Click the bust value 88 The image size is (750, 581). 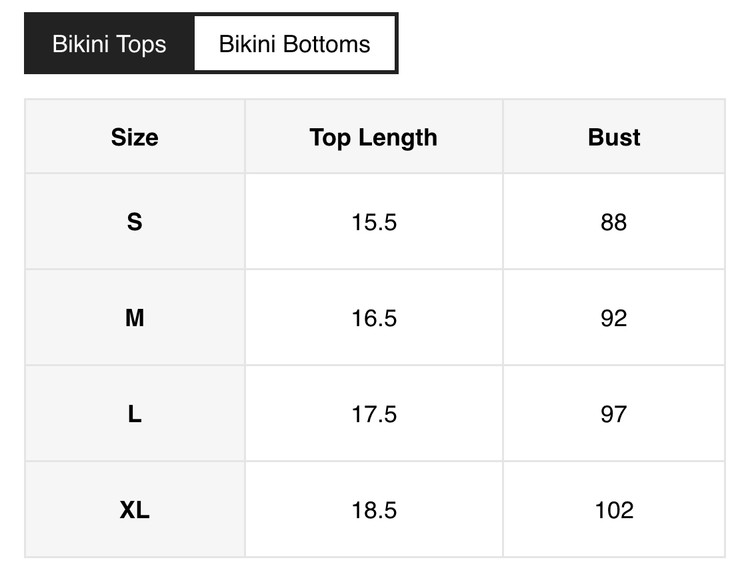pos(614,222)
